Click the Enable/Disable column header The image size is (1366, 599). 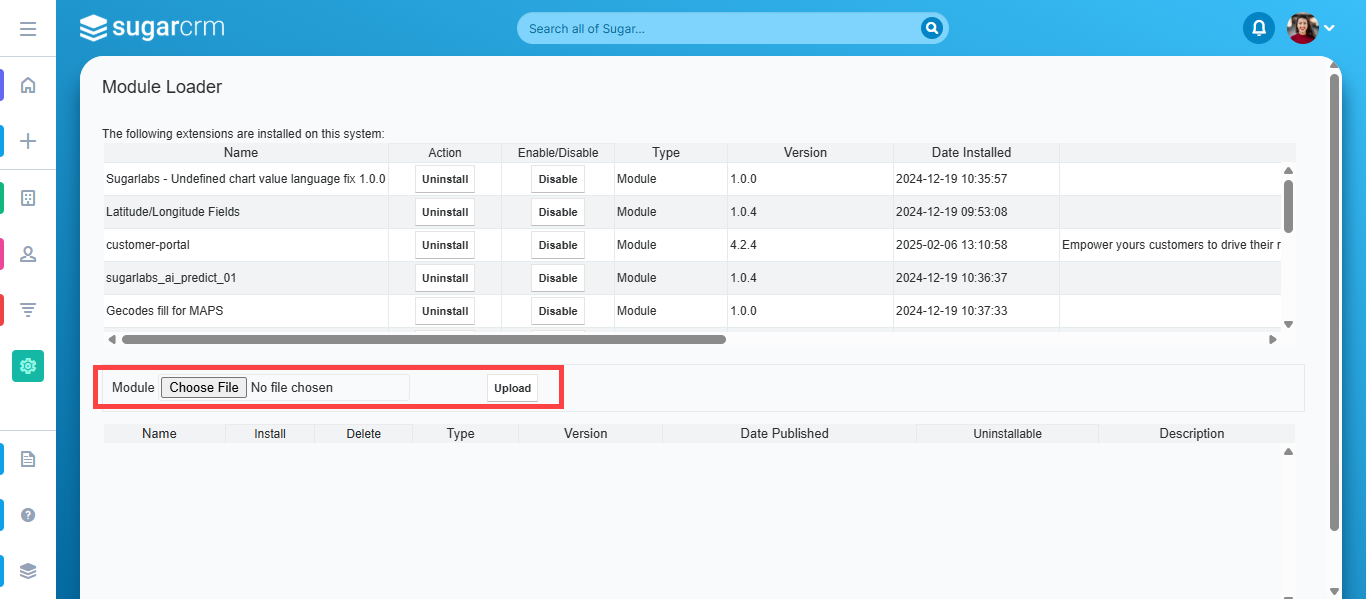click(x=558, y=153)
